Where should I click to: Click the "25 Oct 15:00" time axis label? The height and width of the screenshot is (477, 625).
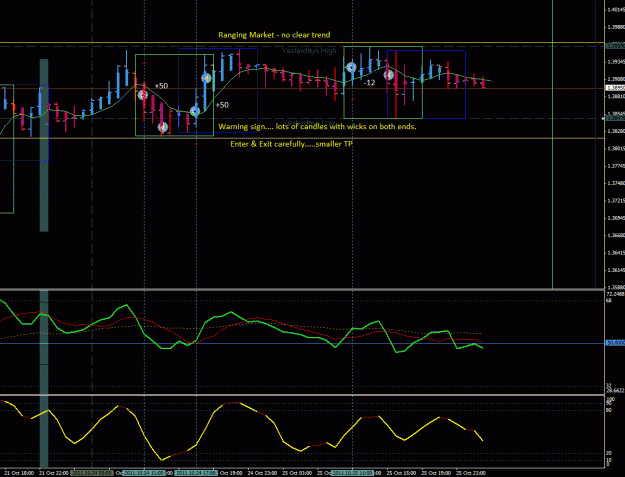401,473
